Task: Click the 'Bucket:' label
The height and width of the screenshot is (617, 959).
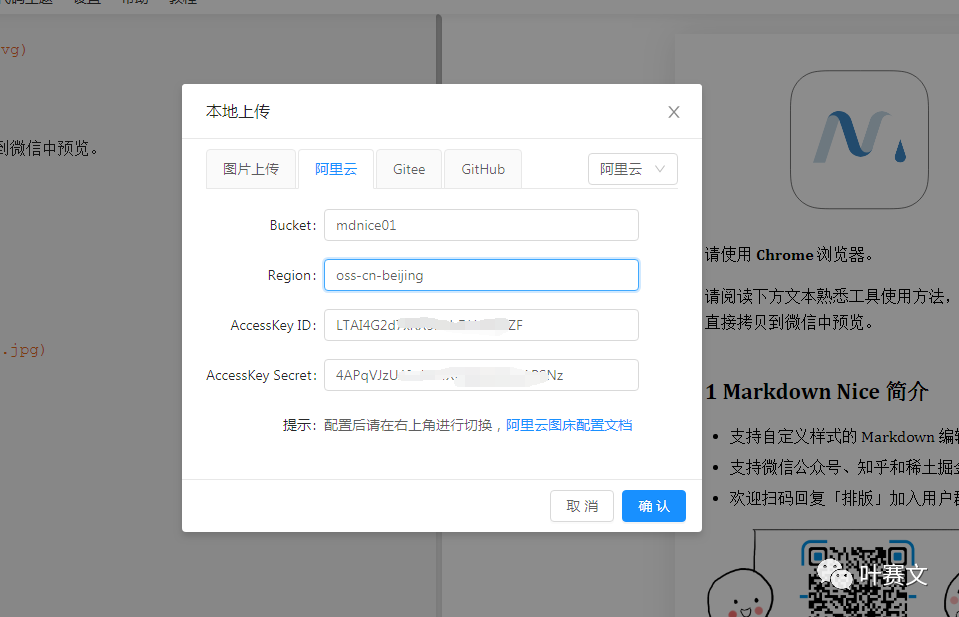Action: (293, 225)
